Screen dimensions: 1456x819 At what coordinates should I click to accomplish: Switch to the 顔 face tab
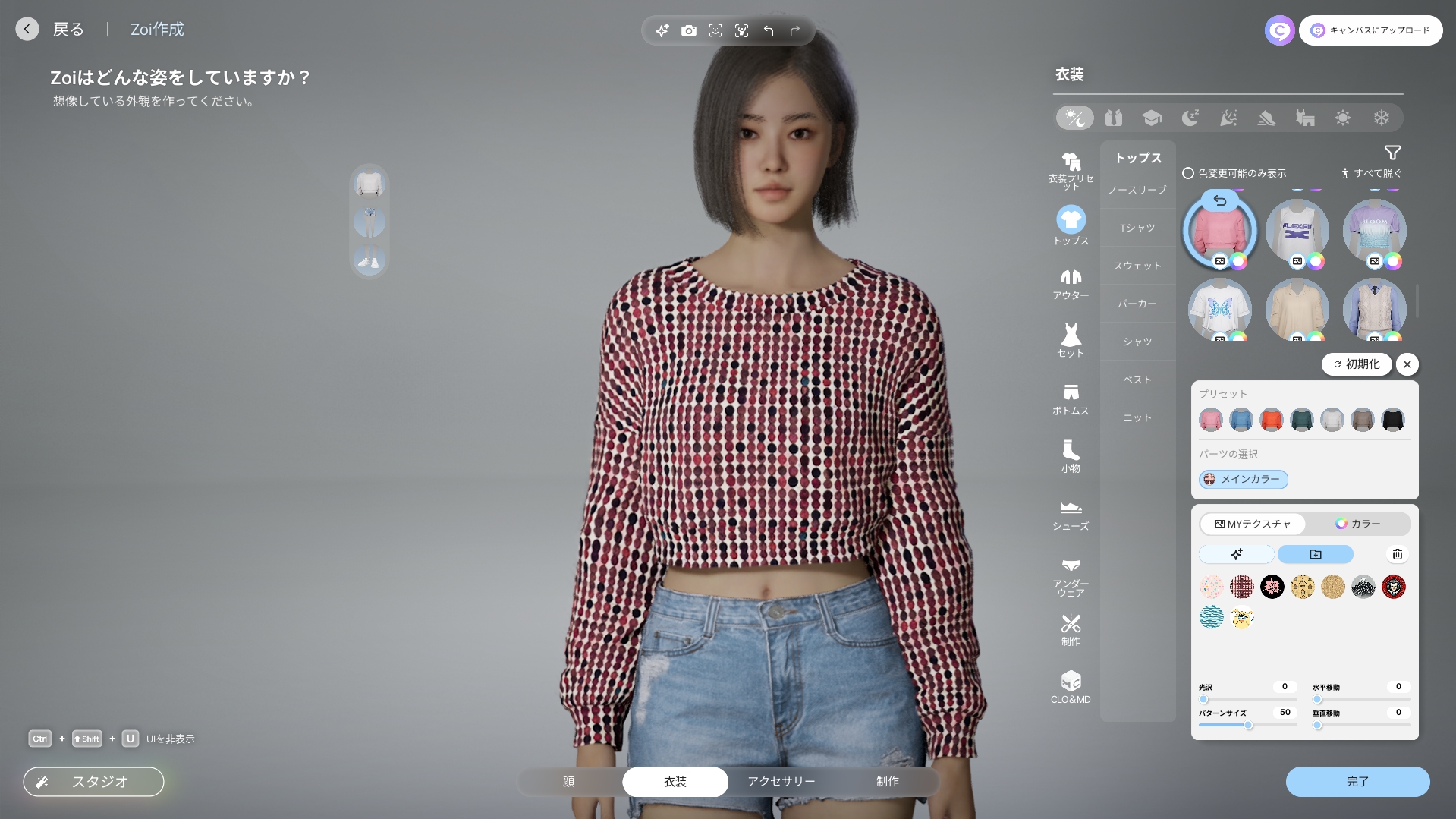[568, 781]
